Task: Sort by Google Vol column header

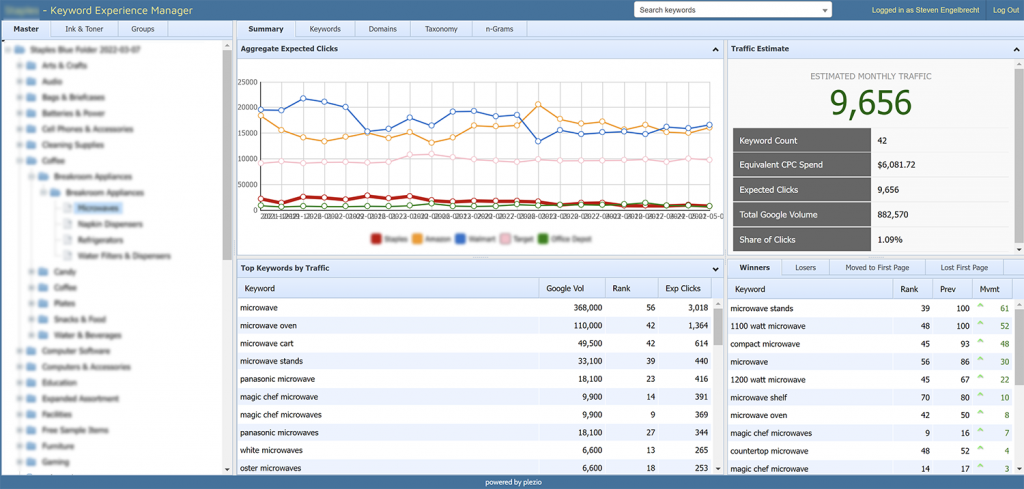Action: (565, 288)
